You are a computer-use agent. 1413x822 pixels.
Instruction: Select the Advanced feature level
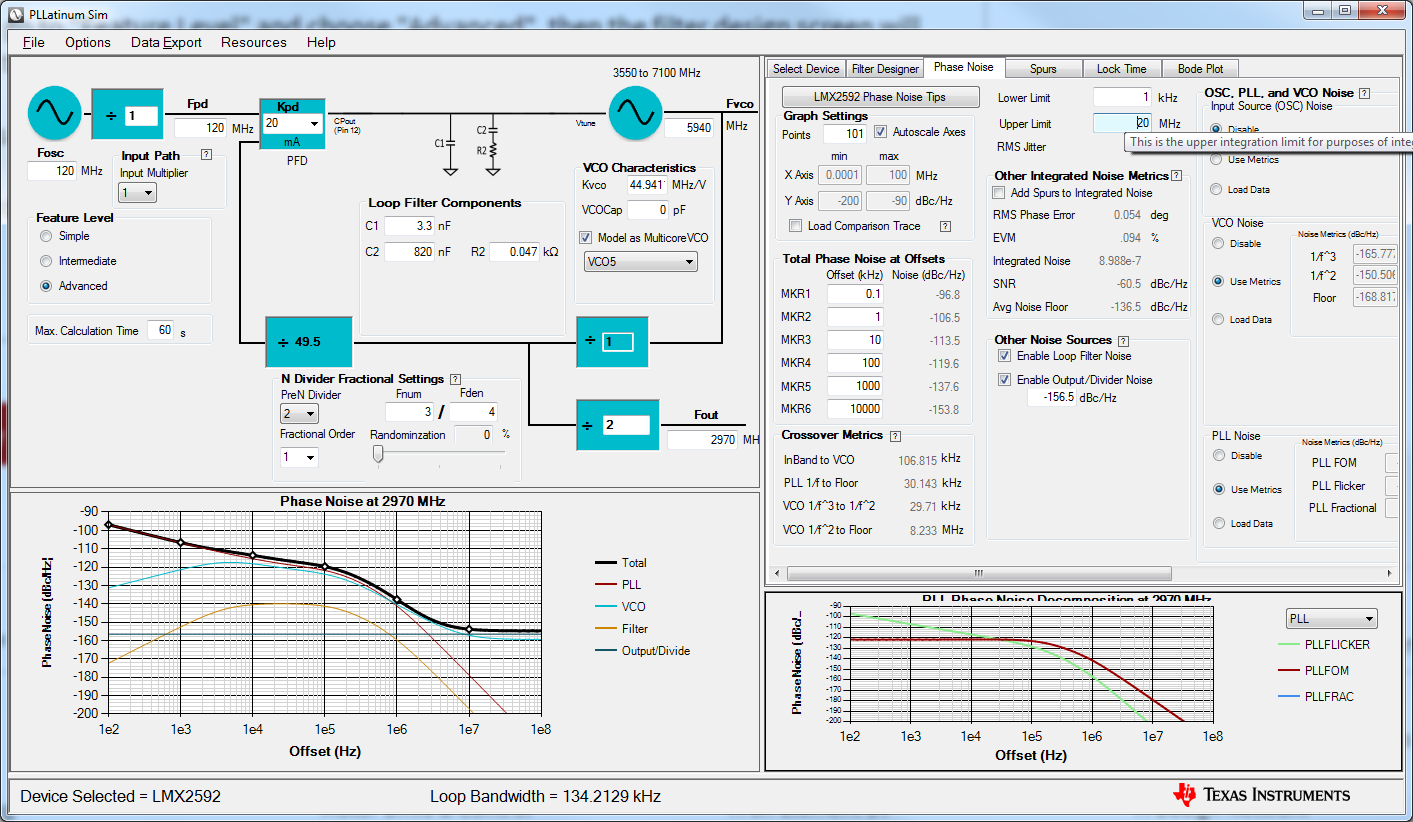point(46,286)
